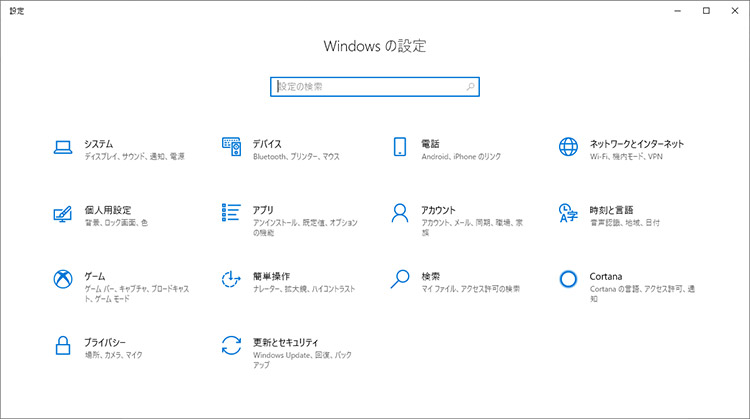Image resolution: width=750 pixels, height=419 pixels.
Task: Open the ネットワークとインターネット globe icon
Action: pyautogui.click(x=568, y=148)
